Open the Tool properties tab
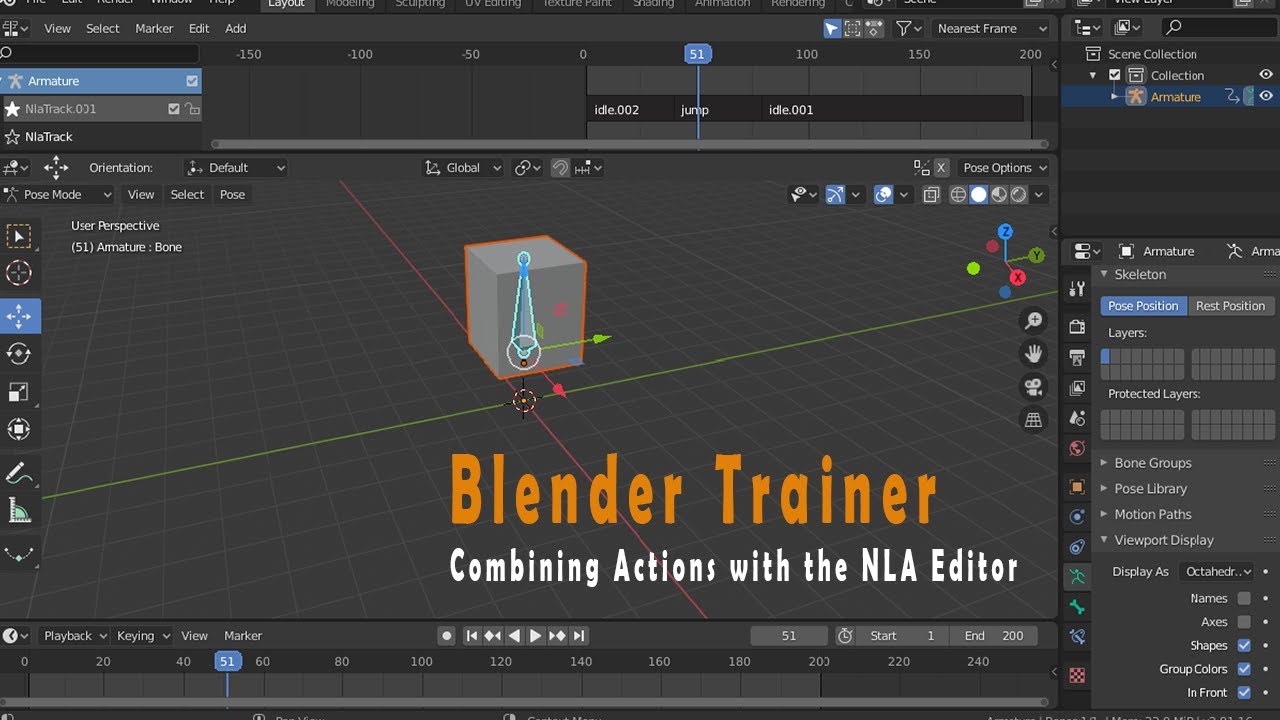The height and width of the screenshot is (720, 1280). click(x=1077, y=288)
